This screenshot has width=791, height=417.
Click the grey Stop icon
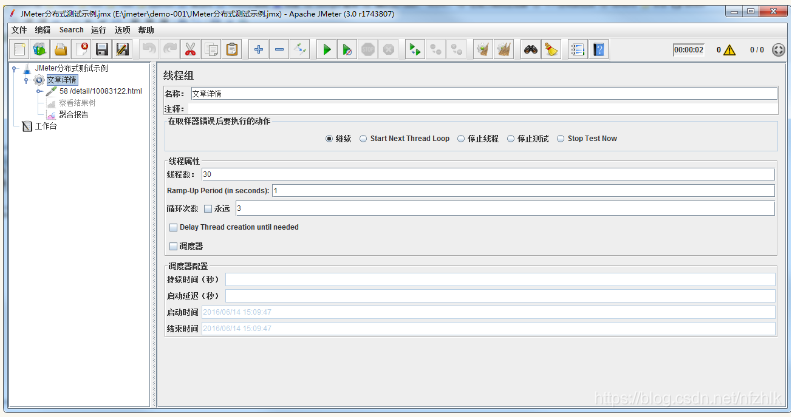[368, 49]
